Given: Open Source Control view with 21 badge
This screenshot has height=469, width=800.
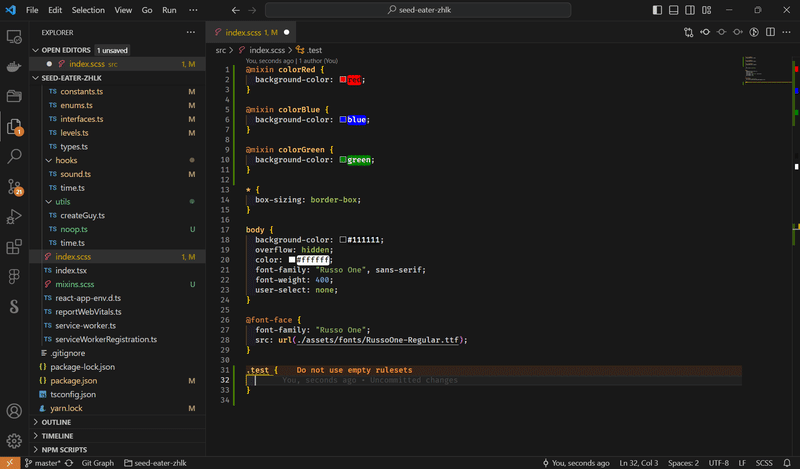Looking at the screenshot, I should pos(14,187).
